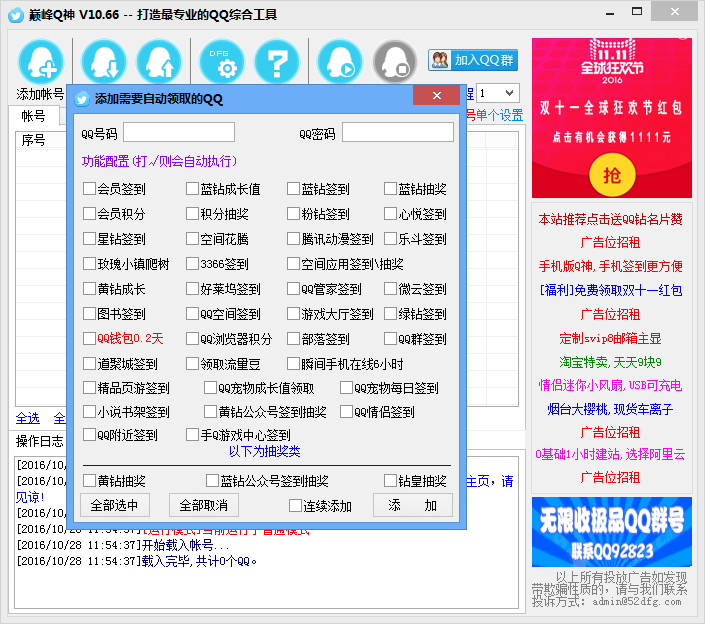This screenshot has height=624, width=705.
Task: Open the [福利]免费领取双十一红包 link
Action: tap(611, 290)
